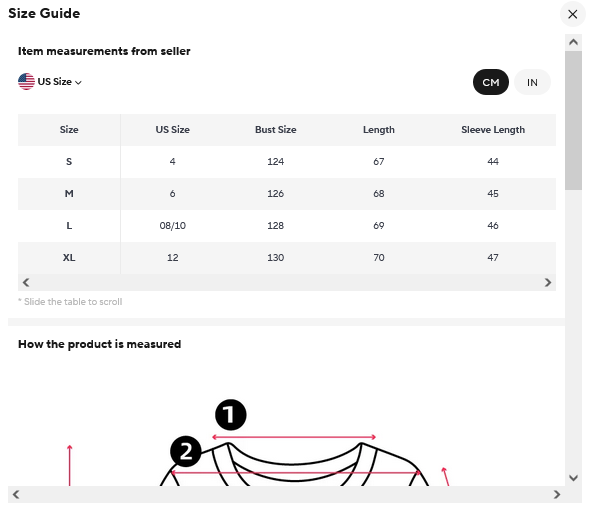Select the XL size row

click(287, 258)
